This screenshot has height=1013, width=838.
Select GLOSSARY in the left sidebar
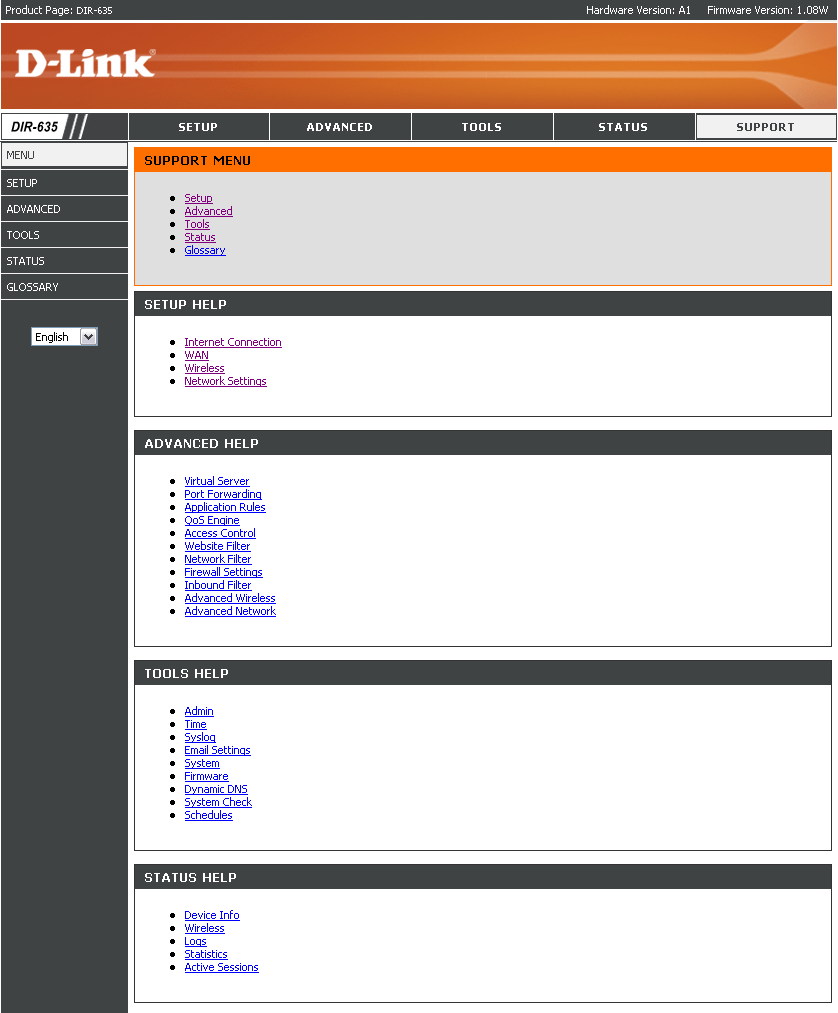point(64,286)
